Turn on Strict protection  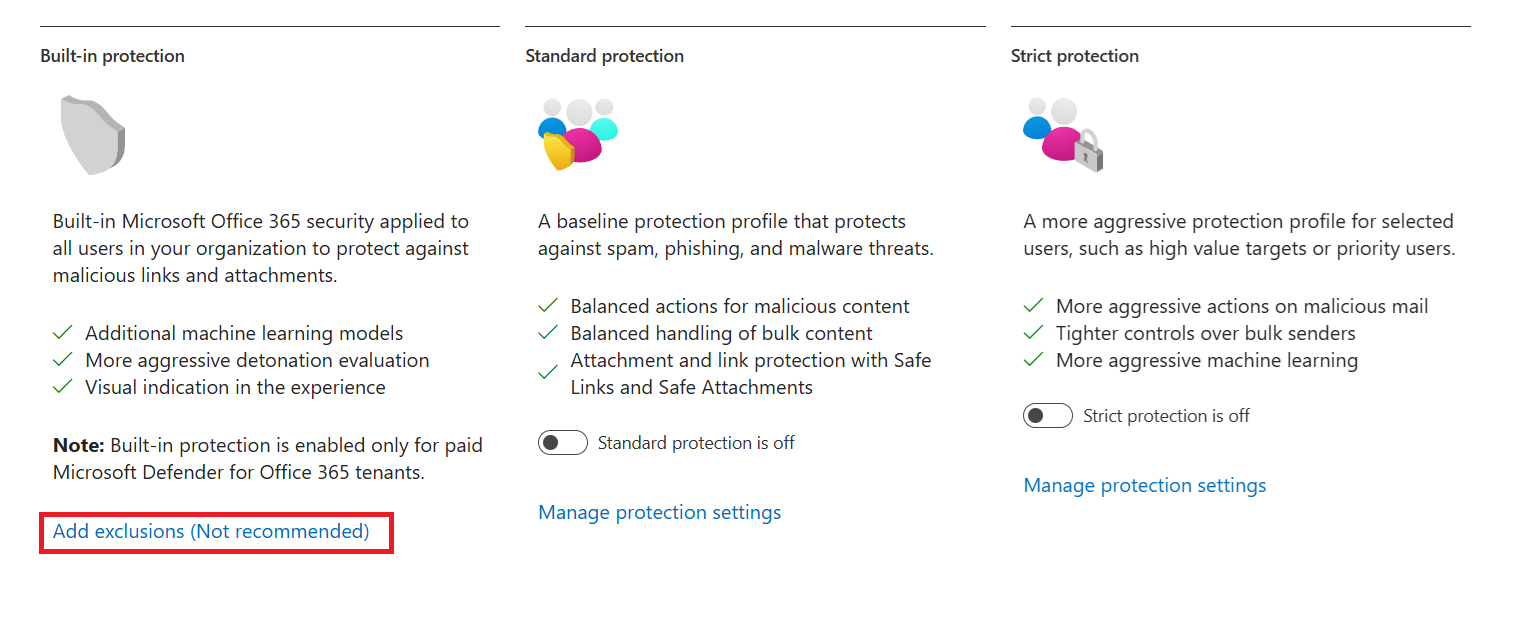[x=1047, y=415]
